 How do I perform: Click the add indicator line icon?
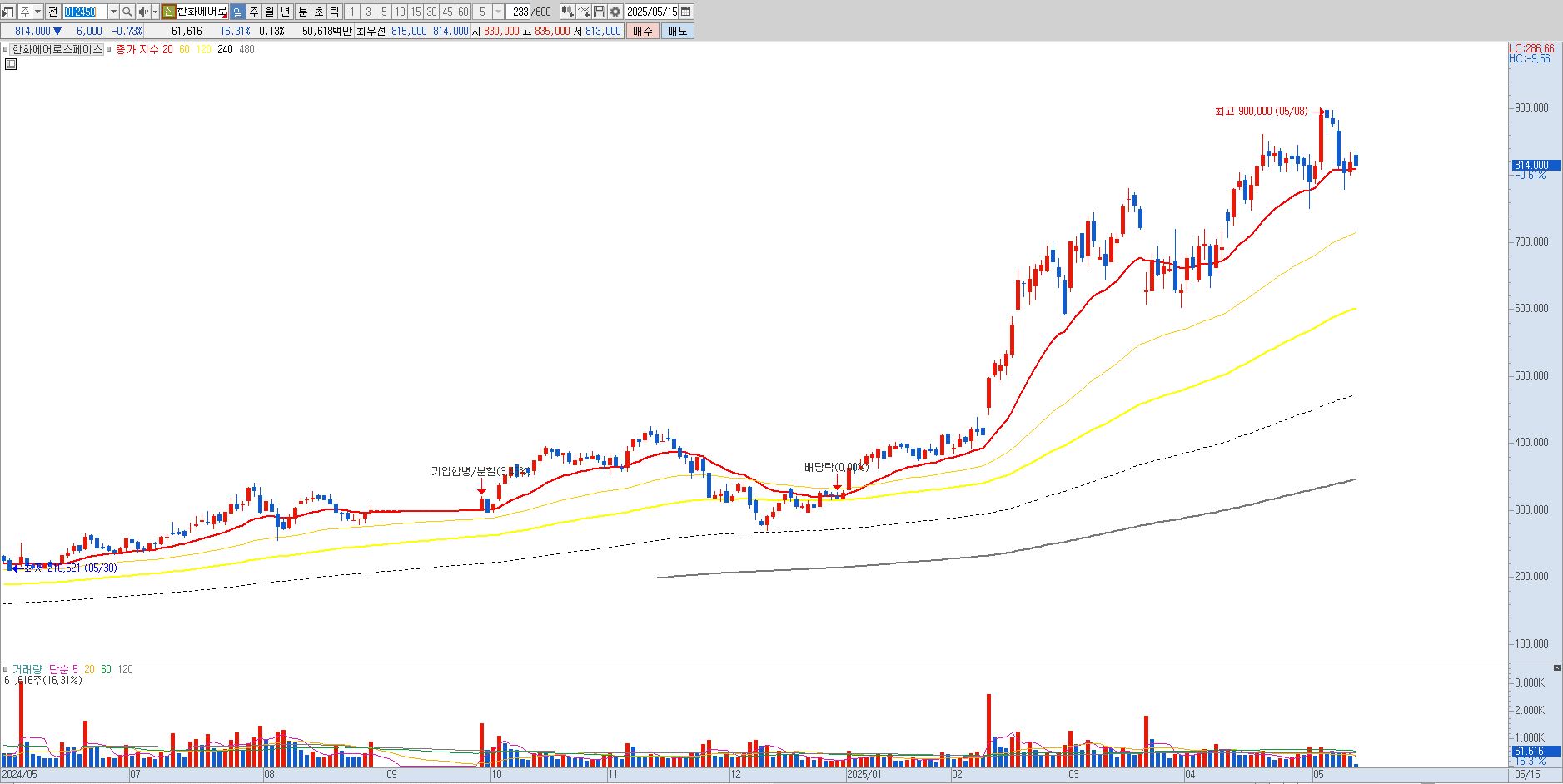tap(584, 12)
